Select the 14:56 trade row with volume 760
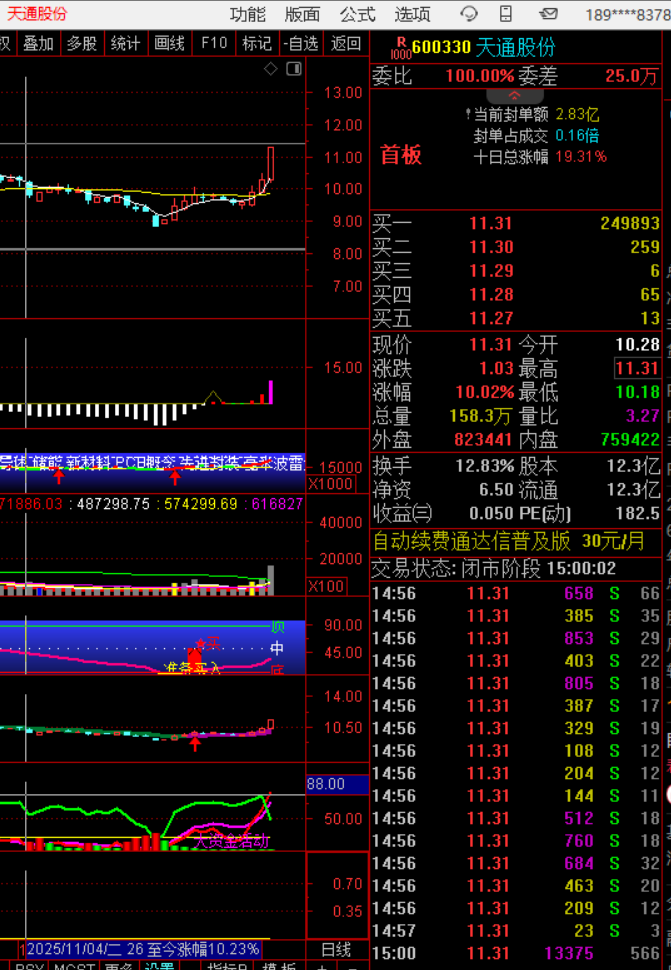The width and height of the screenshot is (671, 970). [516, 841]
